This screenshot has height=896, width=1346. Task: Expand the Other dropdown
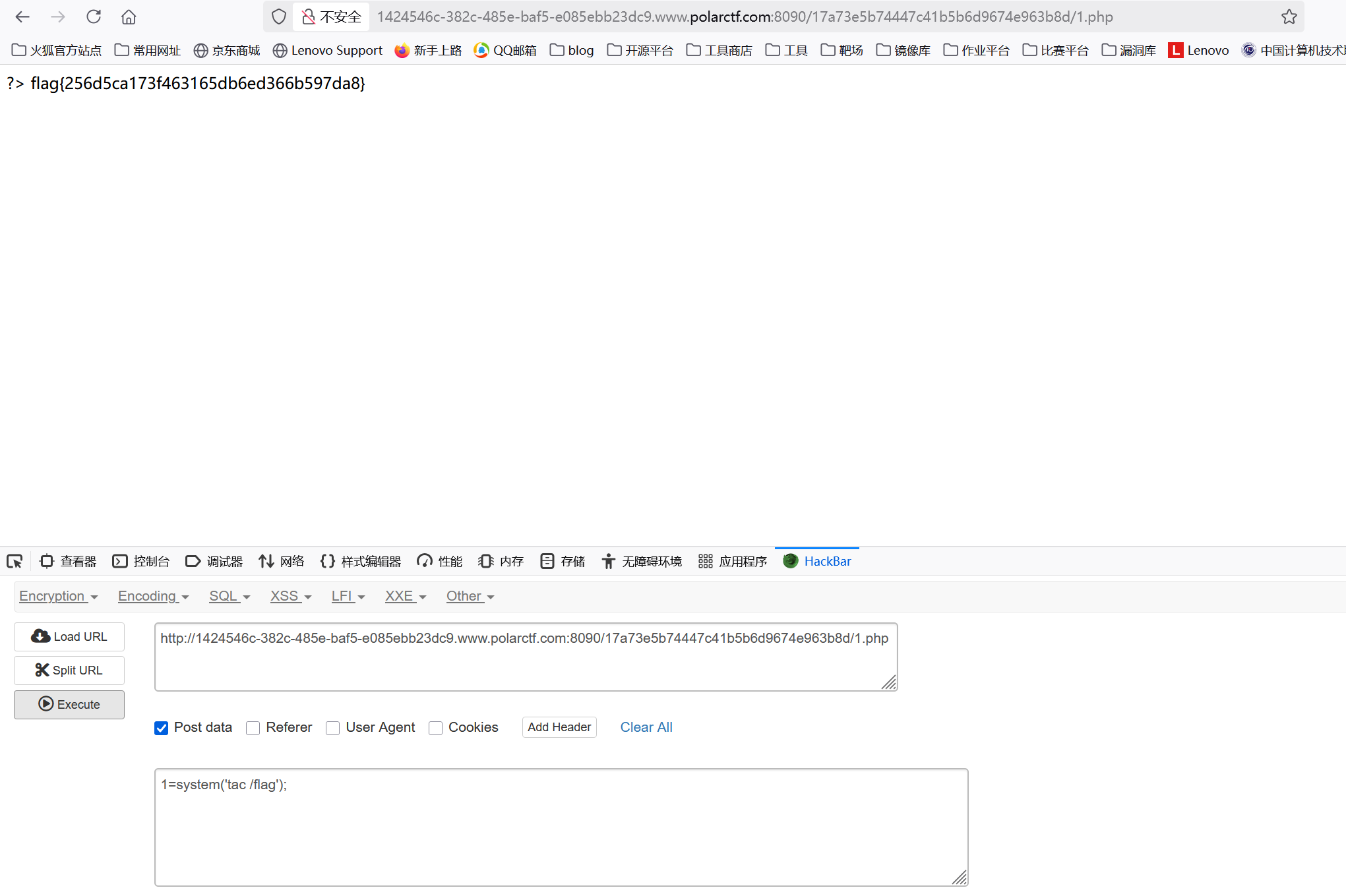click(470, 596)
